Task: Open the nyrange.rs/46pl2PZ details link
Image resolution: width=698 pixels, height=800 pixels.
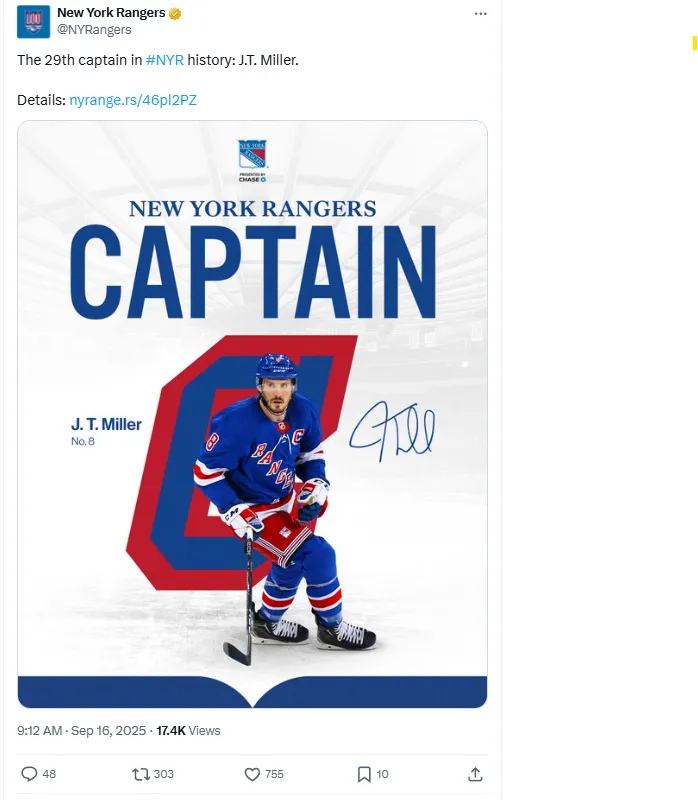Action: (133, 100)
